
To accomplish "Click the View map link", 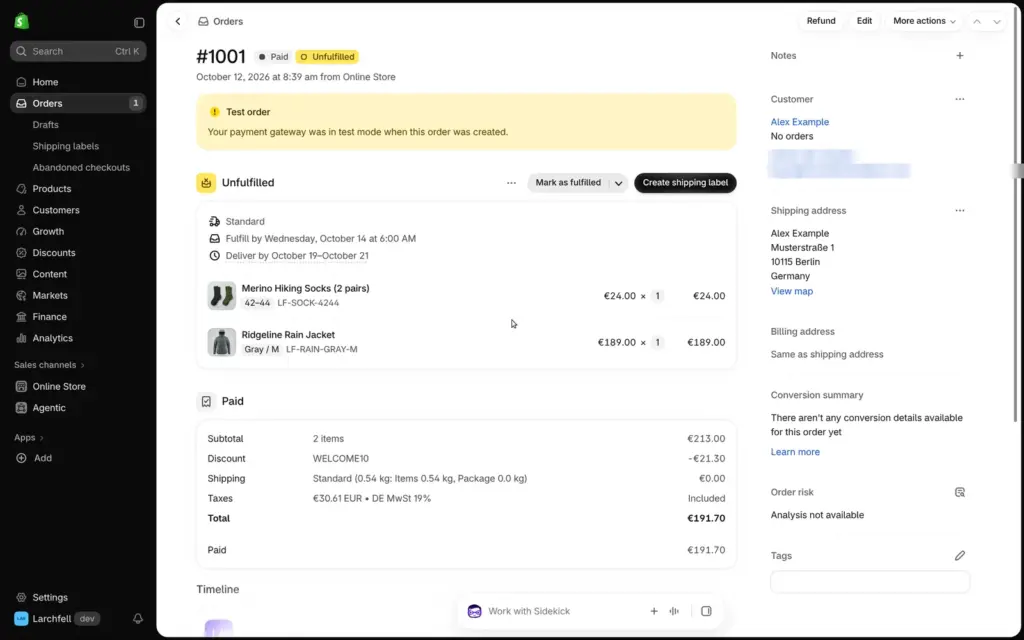I will point(792,291).
